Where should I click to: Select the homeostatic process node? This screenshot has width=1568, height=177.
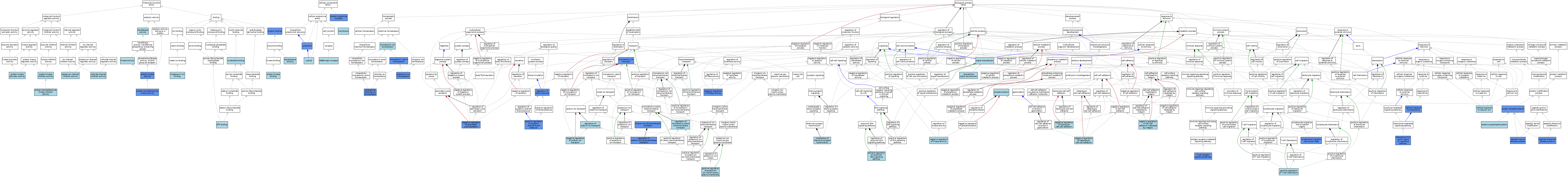click(x=388, y=17)
